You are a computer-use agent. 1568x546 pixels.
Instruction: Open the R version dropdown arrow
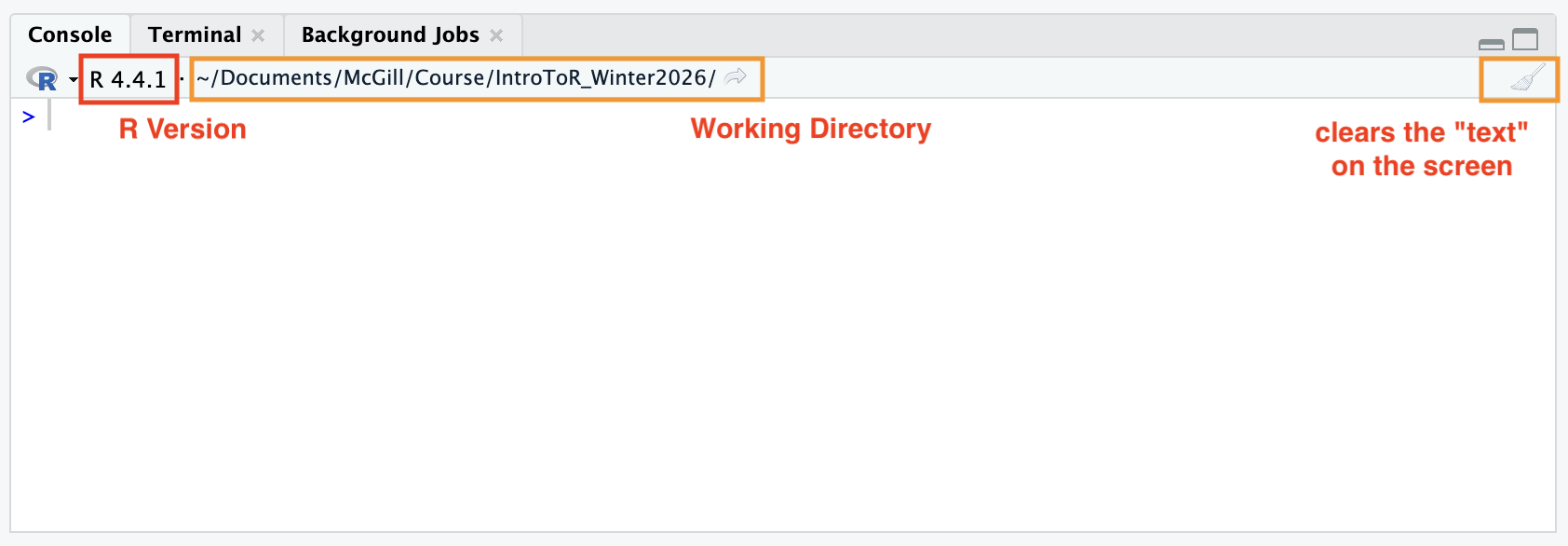pos(73,80)
